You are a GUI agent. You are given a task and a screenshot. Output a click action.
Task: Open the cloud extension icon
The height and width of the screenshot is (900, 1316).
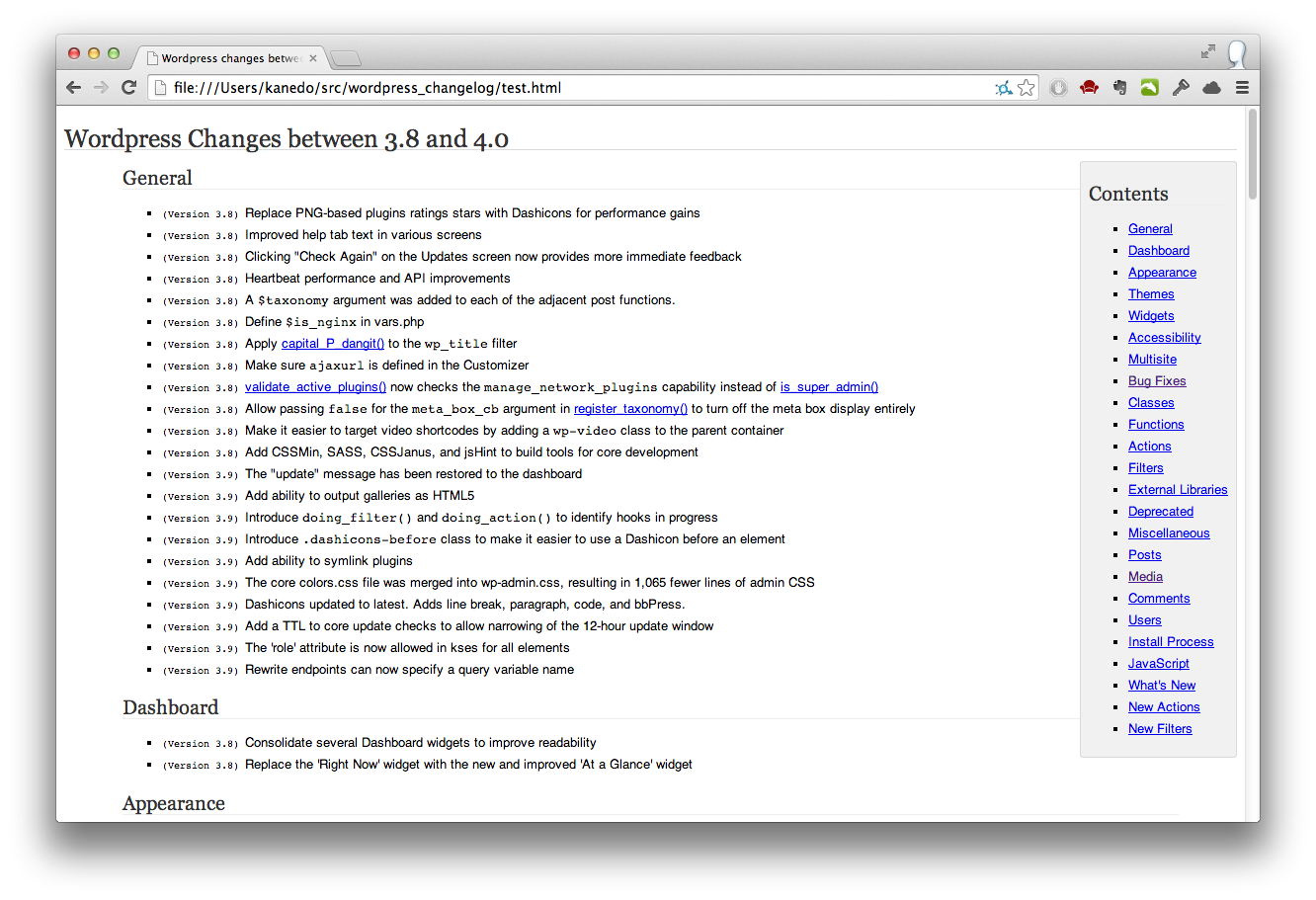point(1211,87)
